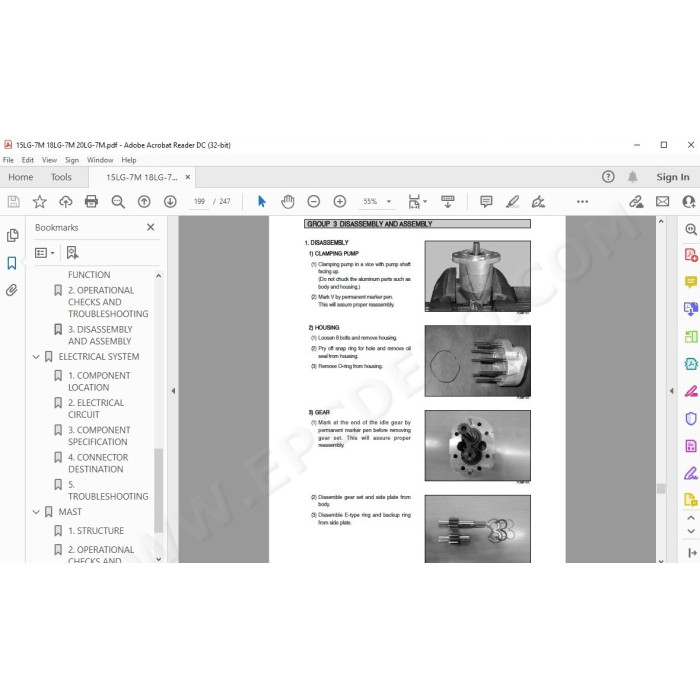Image resolution: width=700 pixels, height=700 pixels.
Task: Print the document
Action: click(92, 202)
